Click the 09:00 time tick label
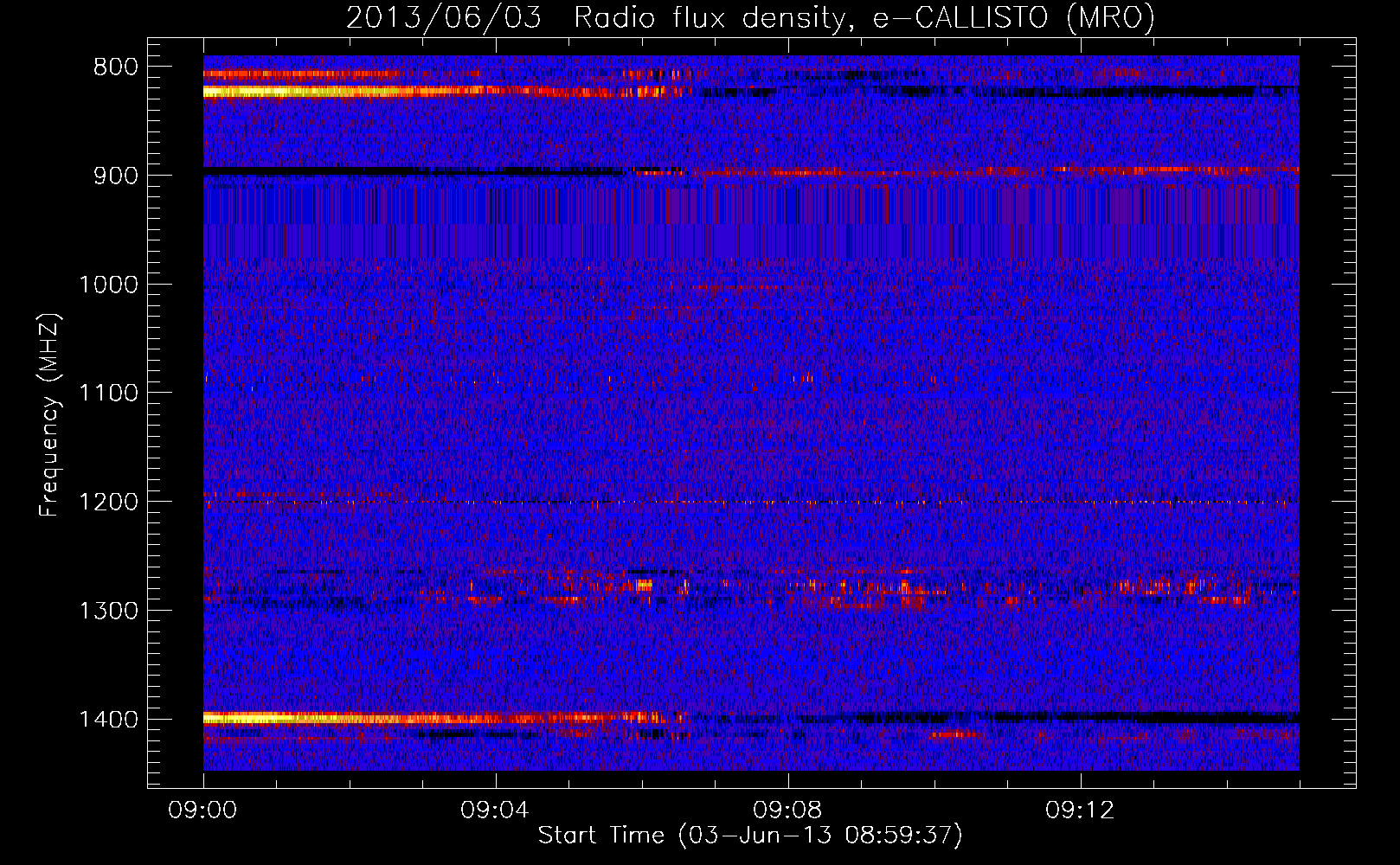The width and height of the screenshot is (1400, 865). point(203,811)
